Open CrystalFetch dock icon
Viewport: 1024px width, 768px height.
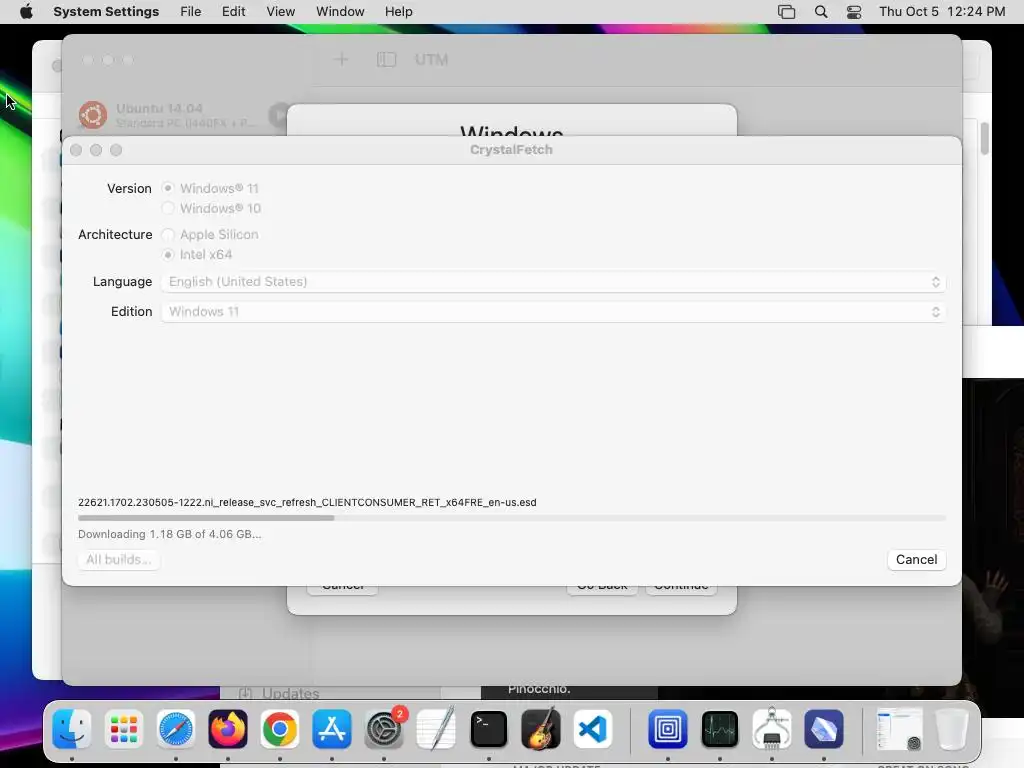(824, 729)
